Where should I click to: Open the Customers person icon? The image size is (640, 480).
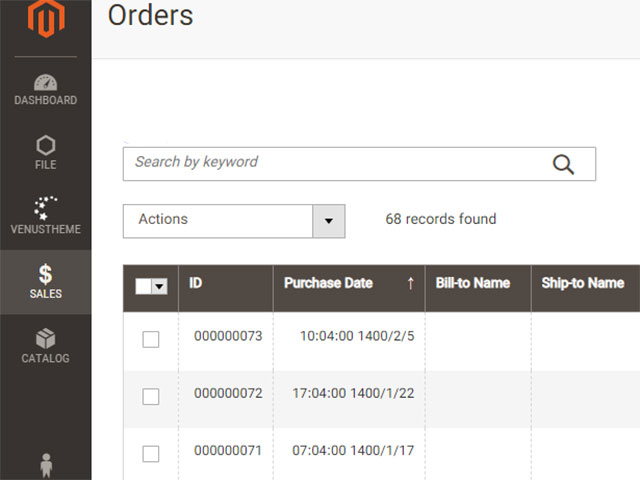[46, 466]
